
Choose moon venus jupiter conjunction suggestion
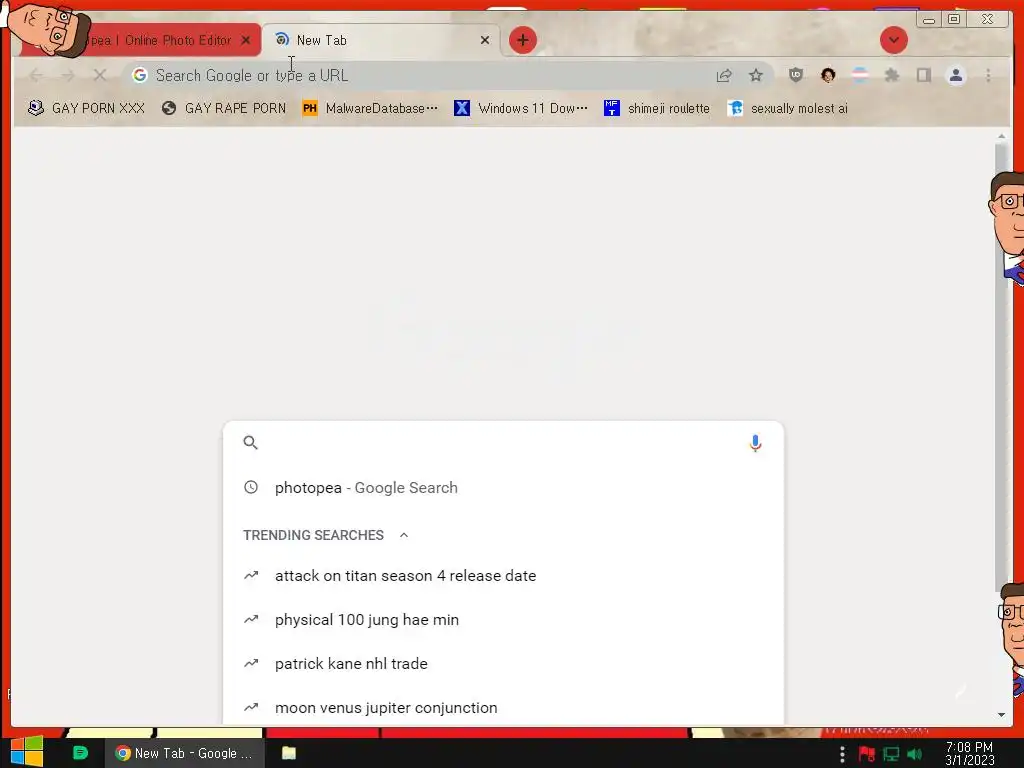pos(503,708)
